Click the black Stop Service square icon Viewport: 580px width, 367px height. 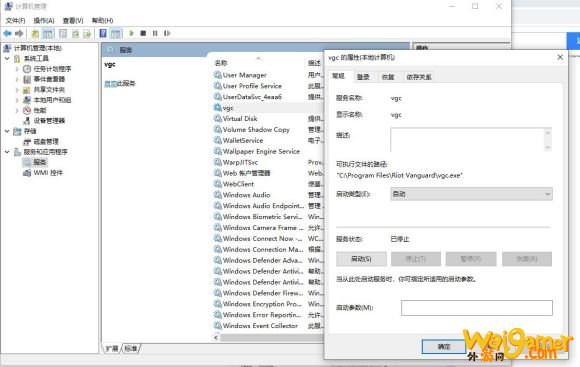[143, 33]
